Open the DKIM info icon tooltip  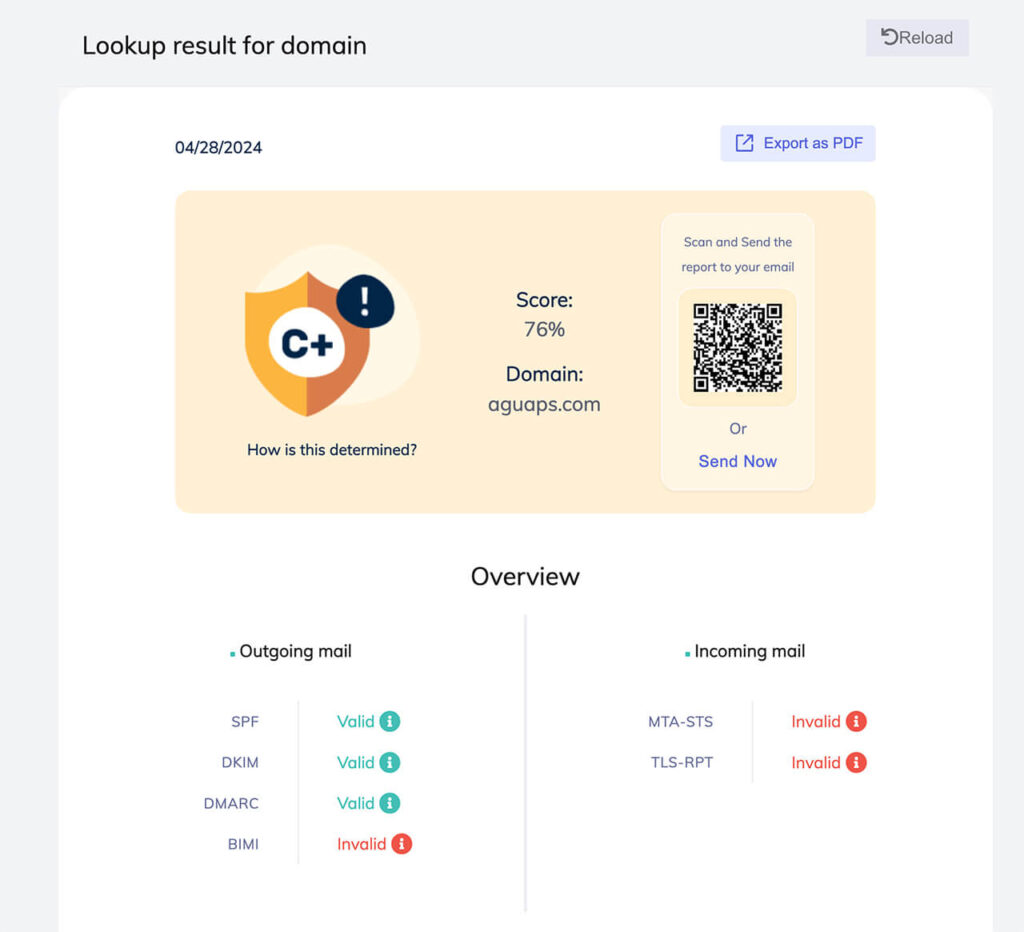[390, 762]
